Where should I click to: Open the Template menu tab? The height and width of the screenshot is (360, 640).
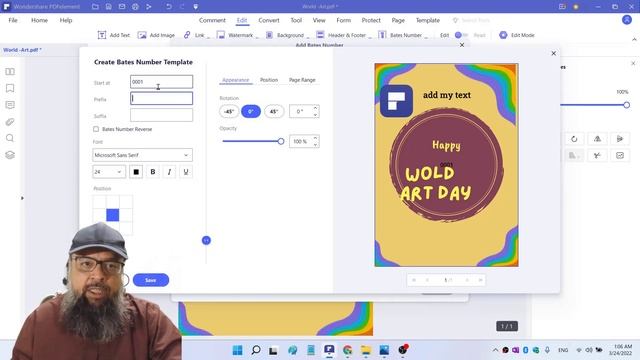pos(427,20)
